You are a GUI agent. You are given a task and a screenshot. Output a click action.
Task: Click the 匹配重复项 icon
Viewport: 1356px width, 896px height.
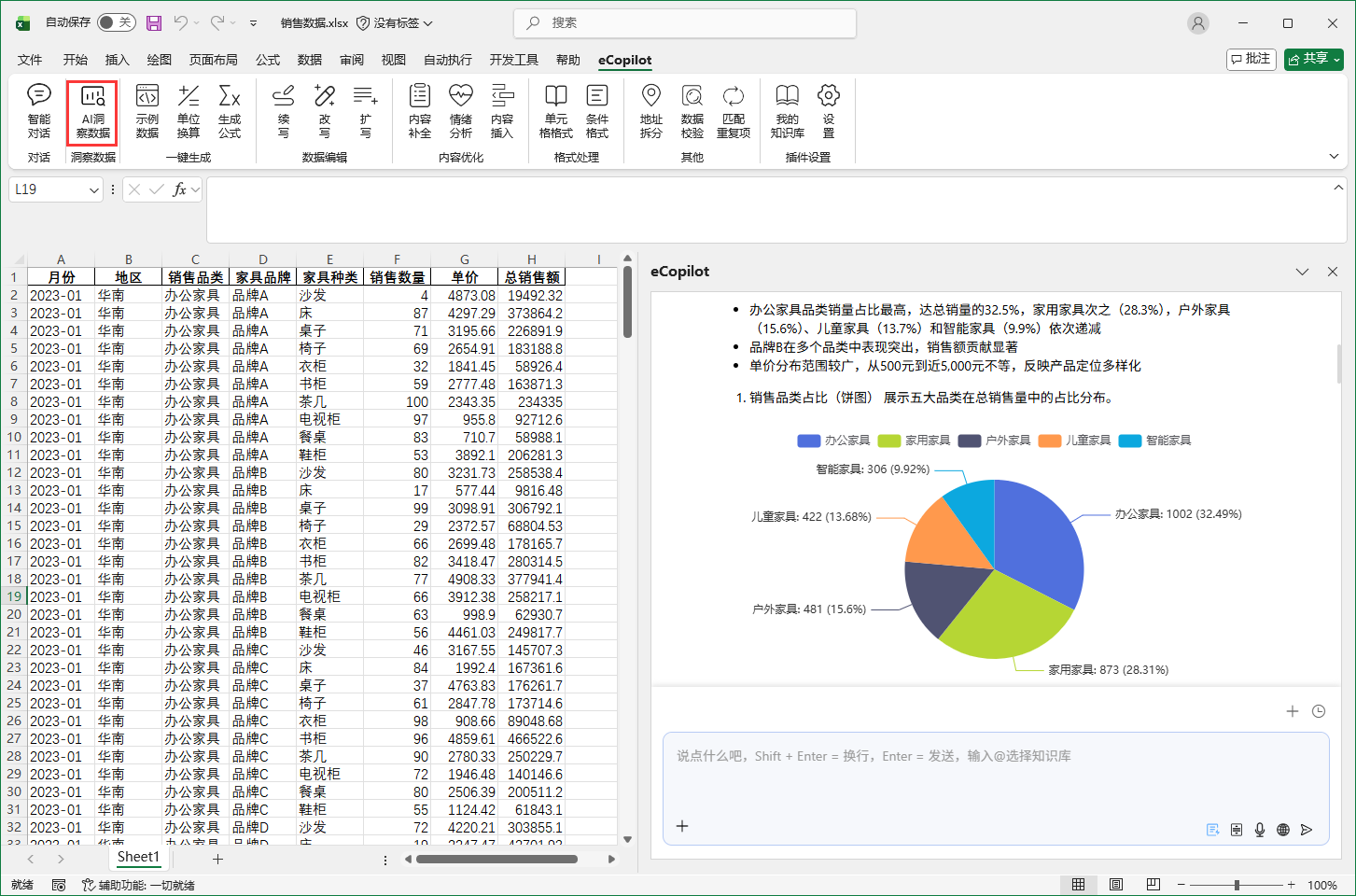[x=734, y=110]
